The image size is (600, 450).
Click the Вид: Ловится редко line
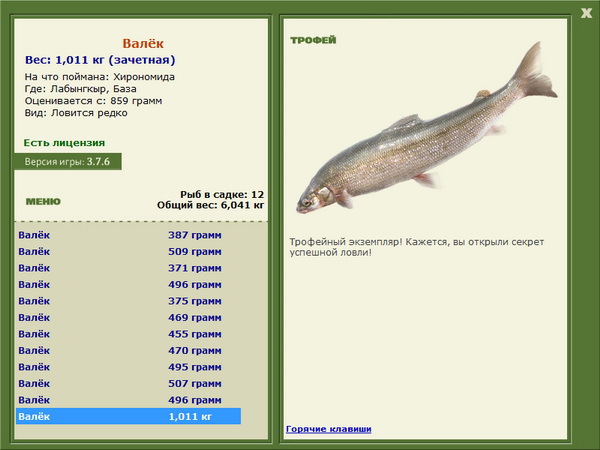pos(76,113)
